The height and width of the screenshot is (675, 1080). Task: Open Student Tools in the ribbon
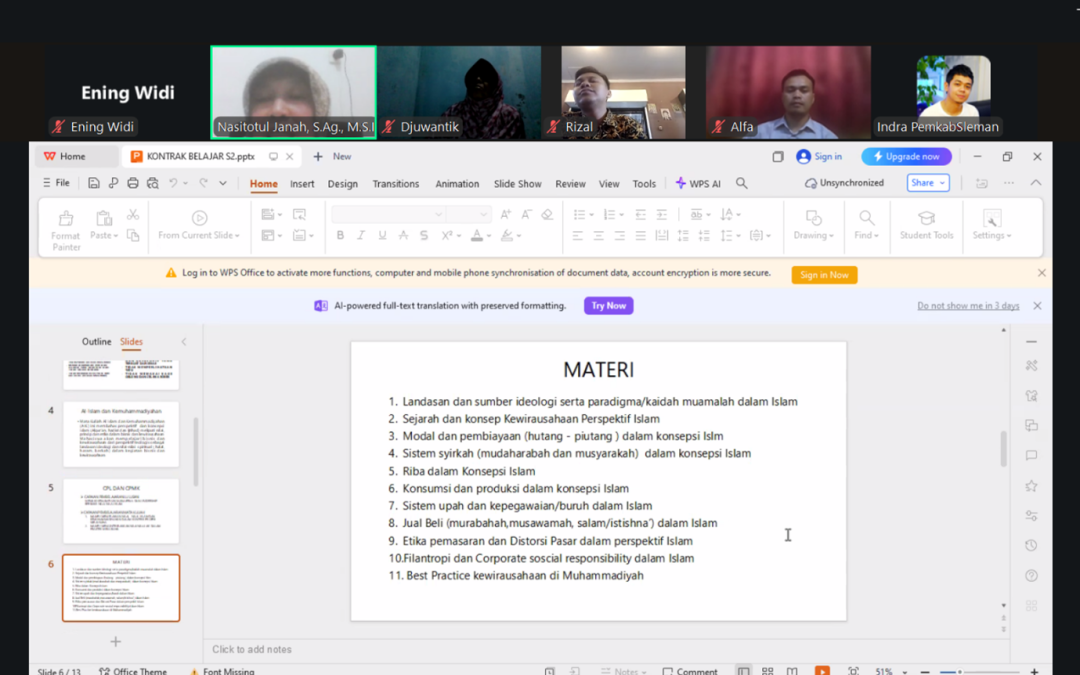[x=926, y=225]
